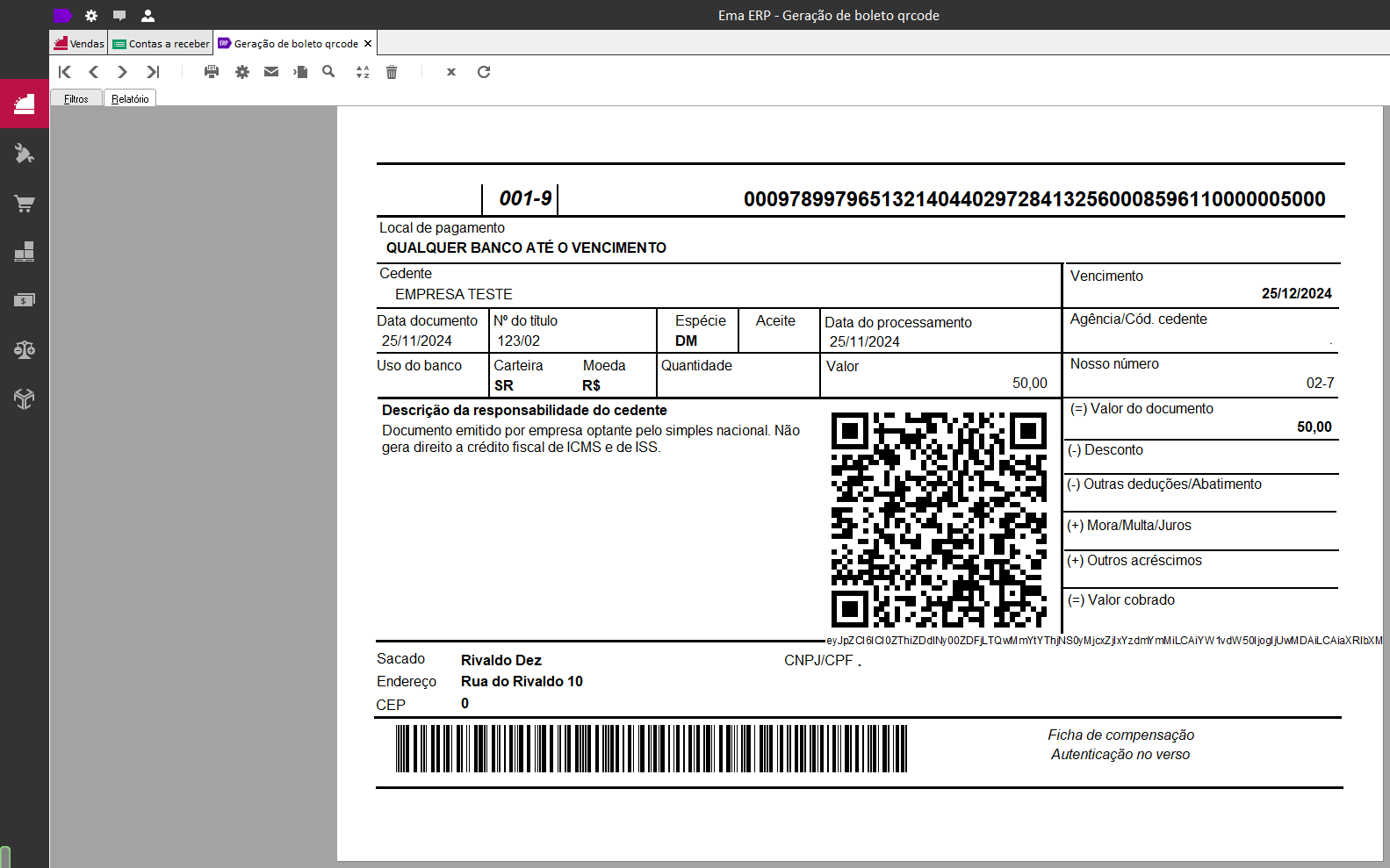Click the Vencimento date 25/12/2024
This screenshot has height=868, width=1390.
point(1296,293)
